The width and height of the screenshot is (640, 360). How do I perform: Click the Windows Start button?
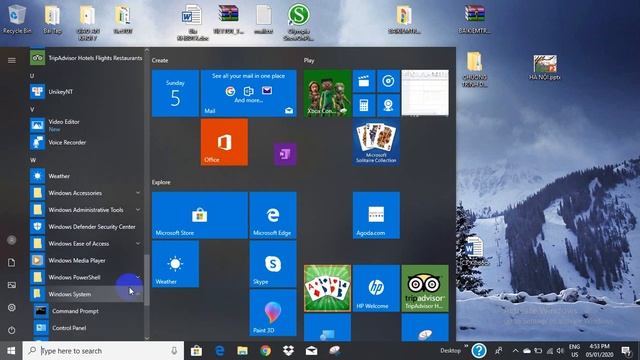[11, 351]
